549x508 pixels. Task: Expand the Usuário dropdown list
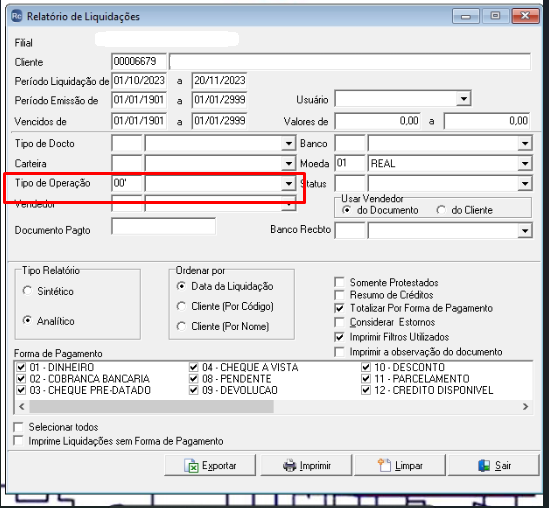point(464,99)
